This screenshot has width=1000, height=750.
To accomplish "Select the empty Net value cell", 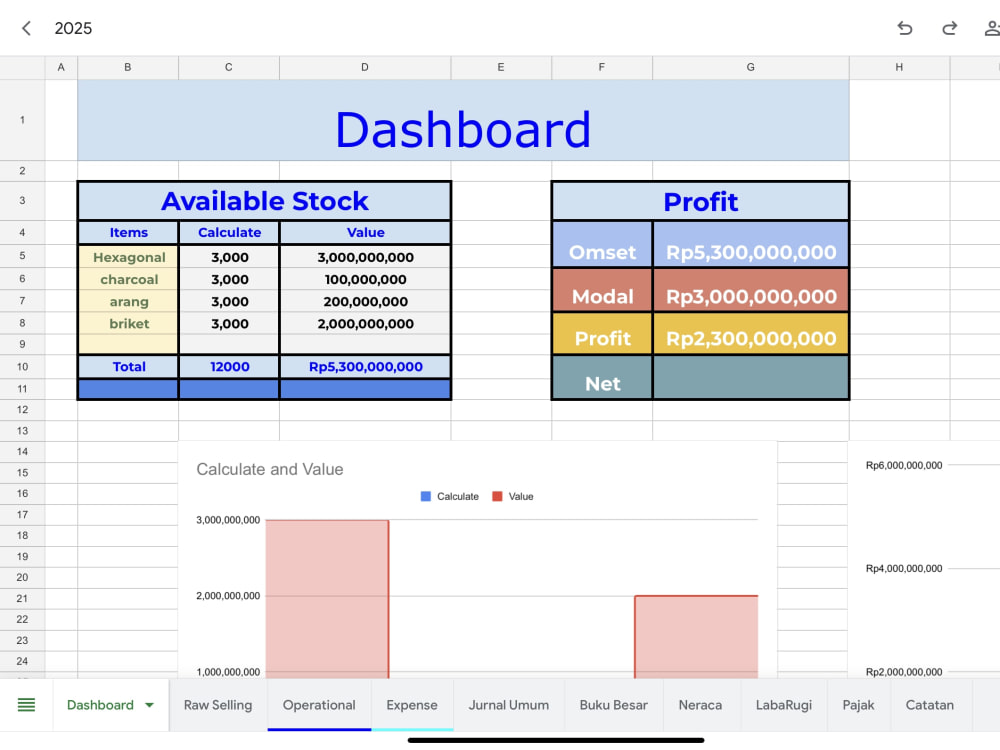I will [x=751, y=378].
